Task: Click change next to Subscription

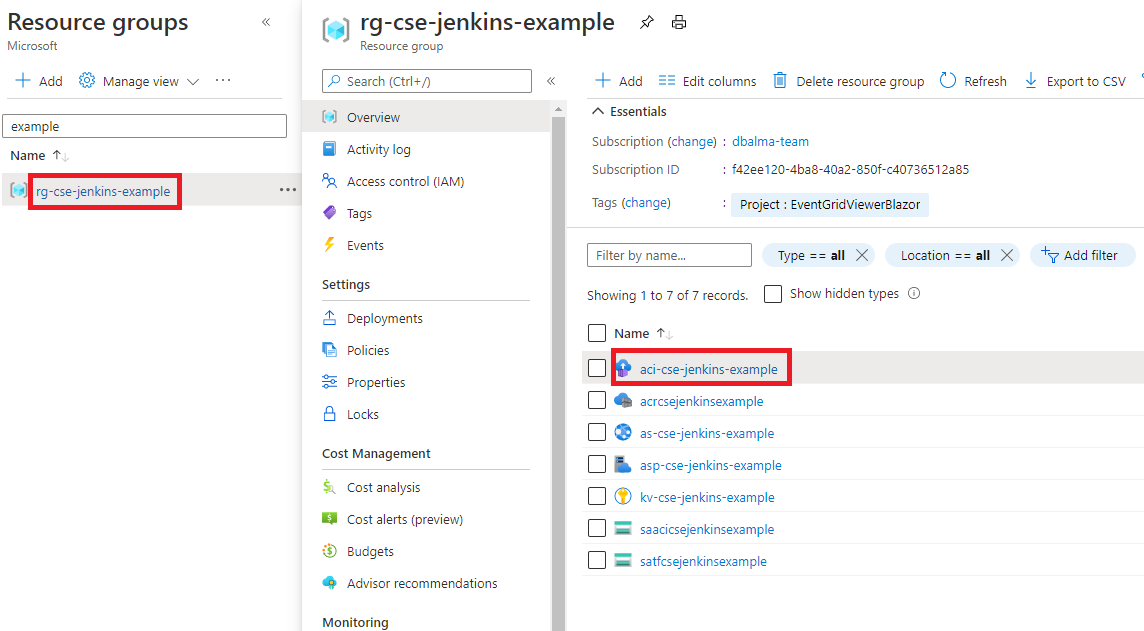Action: coord(693,142)
